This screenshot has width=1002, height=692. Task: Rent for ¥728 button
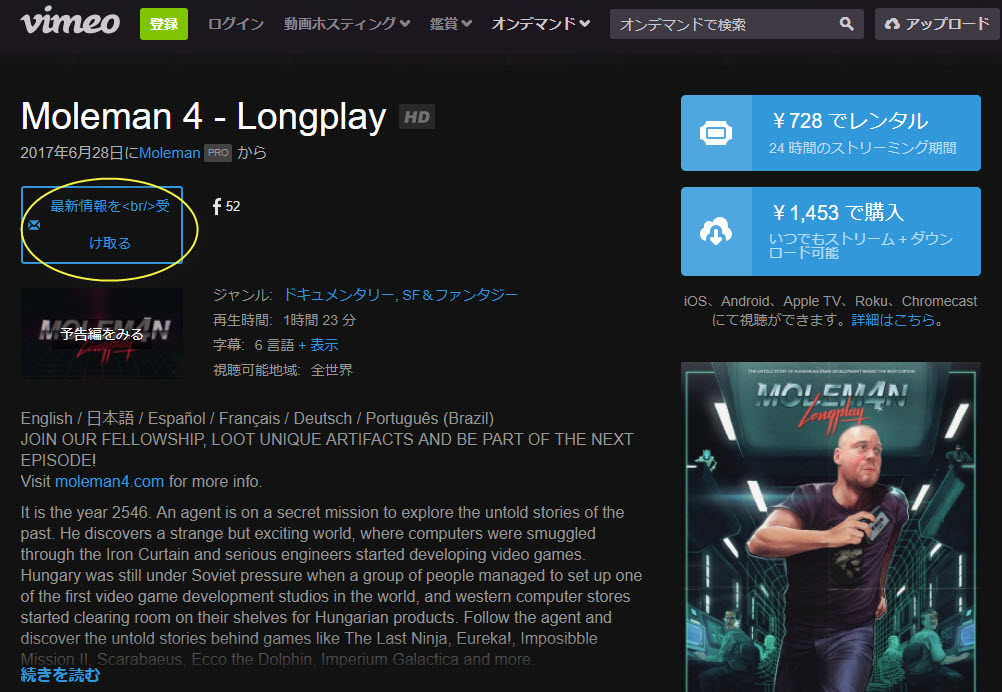click(831, 133)
